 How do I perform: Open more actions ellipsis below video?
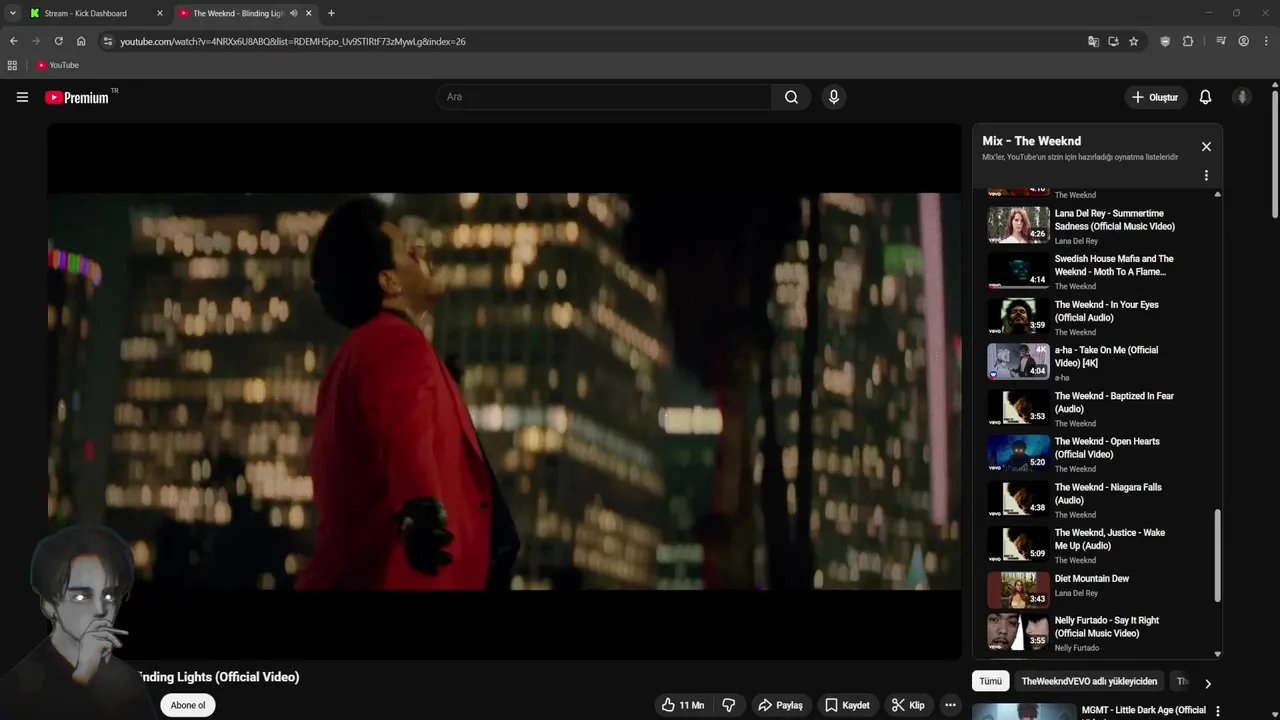950,705
